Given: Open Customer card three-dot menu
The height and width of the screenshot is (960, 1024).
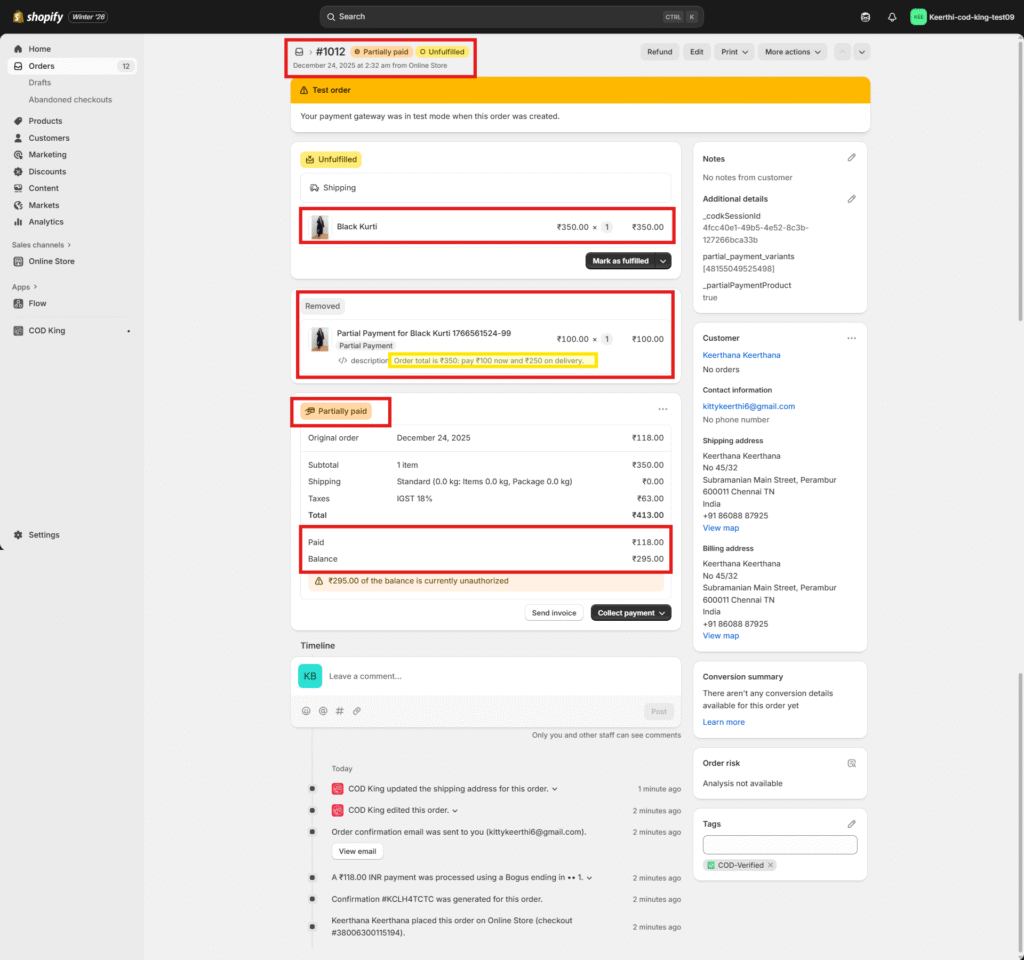Looking at the screenshot, I should coord(852,338).
